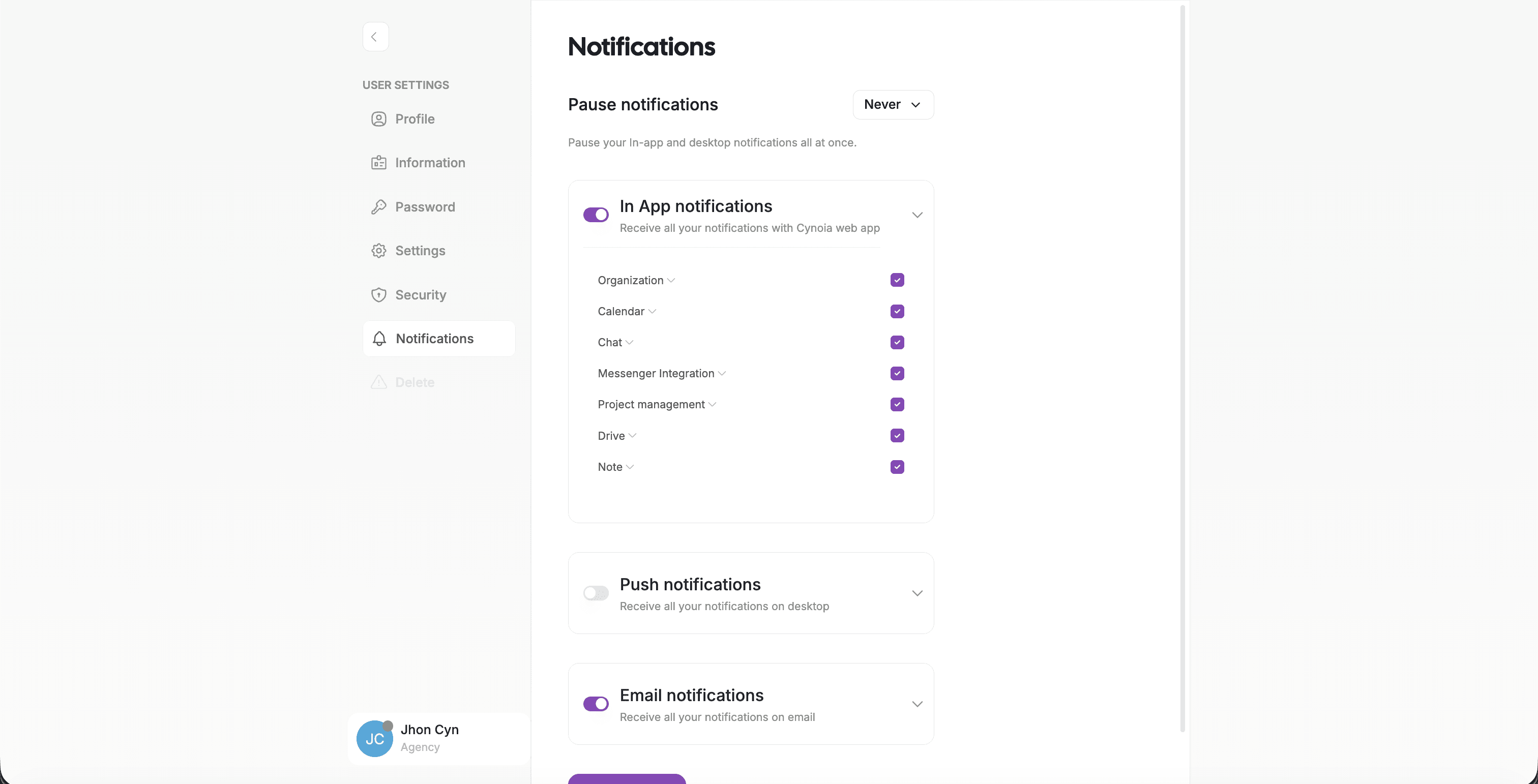
Task: Click the back arrow icon
Action: point(375,37)
